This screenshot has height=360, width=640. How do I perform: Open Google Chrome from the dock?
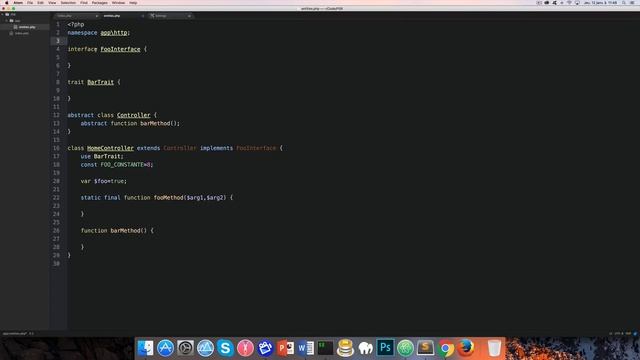pos(446,348)
